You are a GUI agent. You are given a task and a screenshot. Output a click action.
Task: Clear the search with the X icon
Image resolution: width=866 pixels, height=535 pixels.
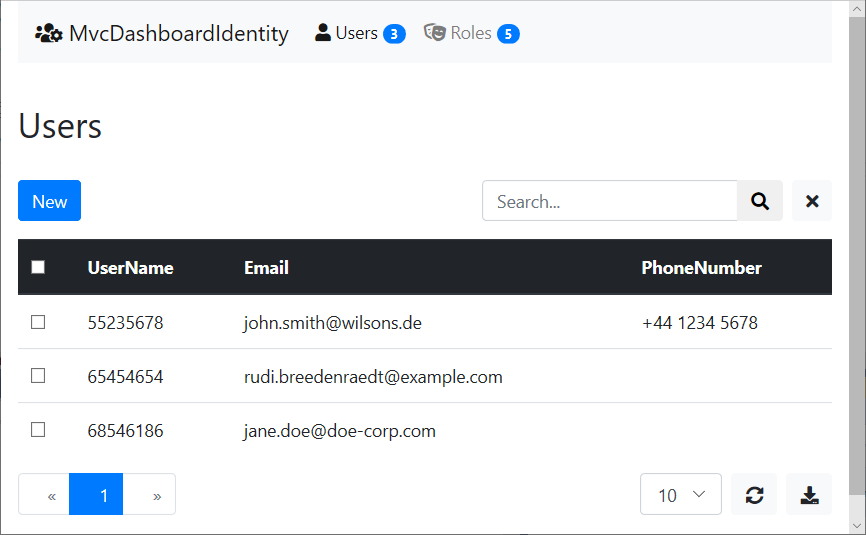coord(812,201)
